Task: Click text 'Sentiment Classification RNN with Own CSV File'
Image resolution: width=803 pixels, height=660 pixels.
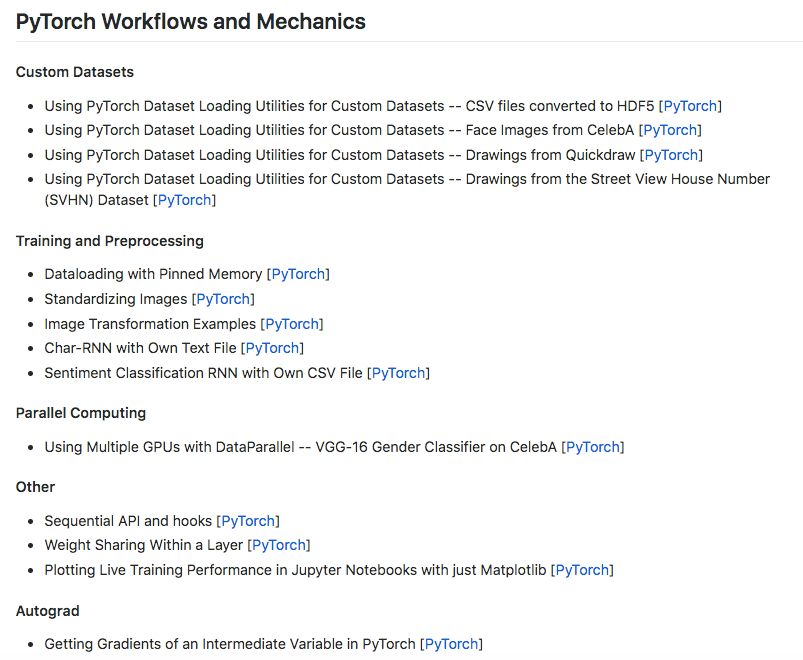Action: pos(203,373)
